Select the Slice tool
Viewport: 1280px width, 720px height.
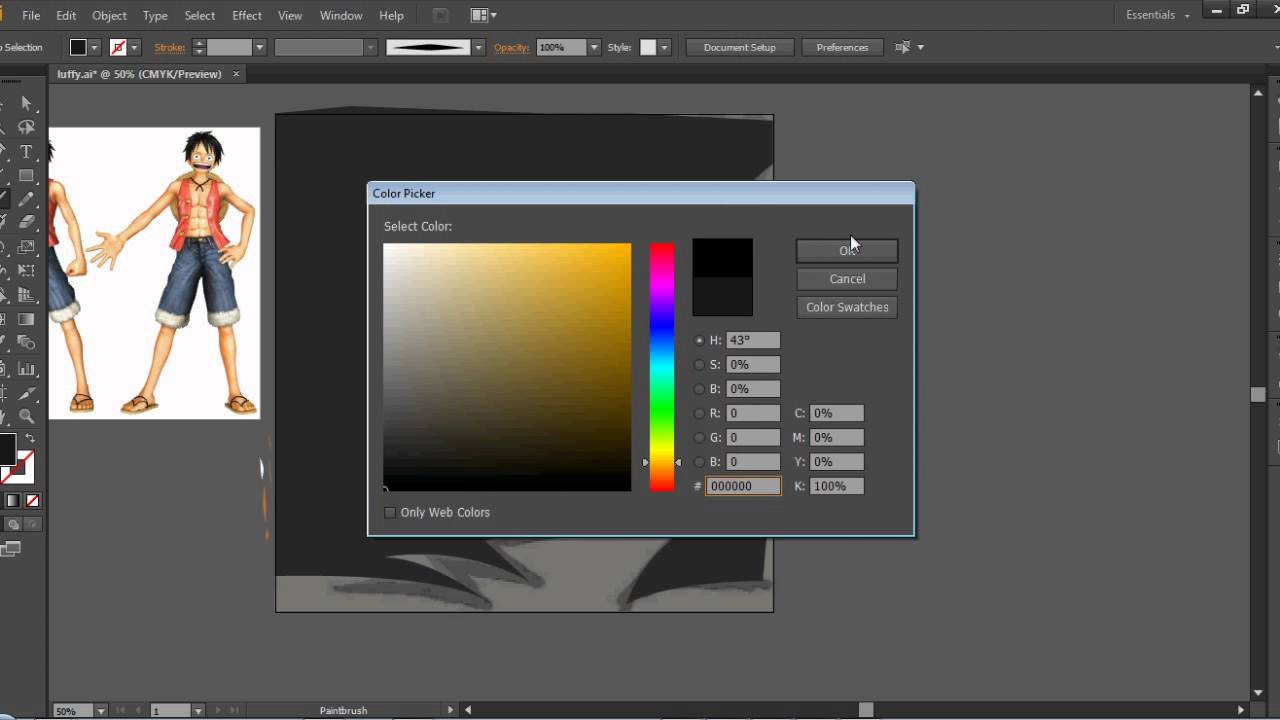tap(27, 393)
